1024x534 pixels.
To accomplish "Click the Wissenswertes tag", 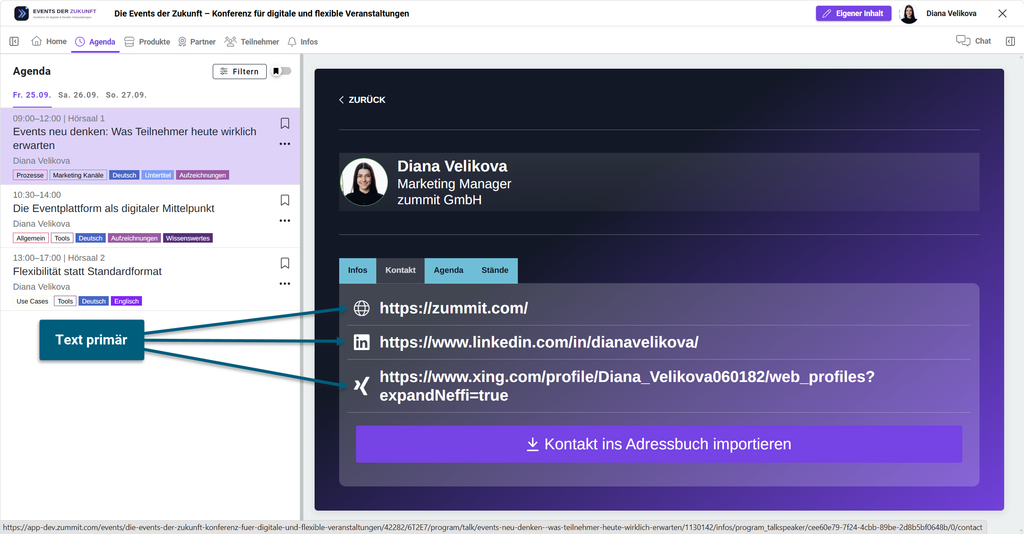I will point(188,238).
